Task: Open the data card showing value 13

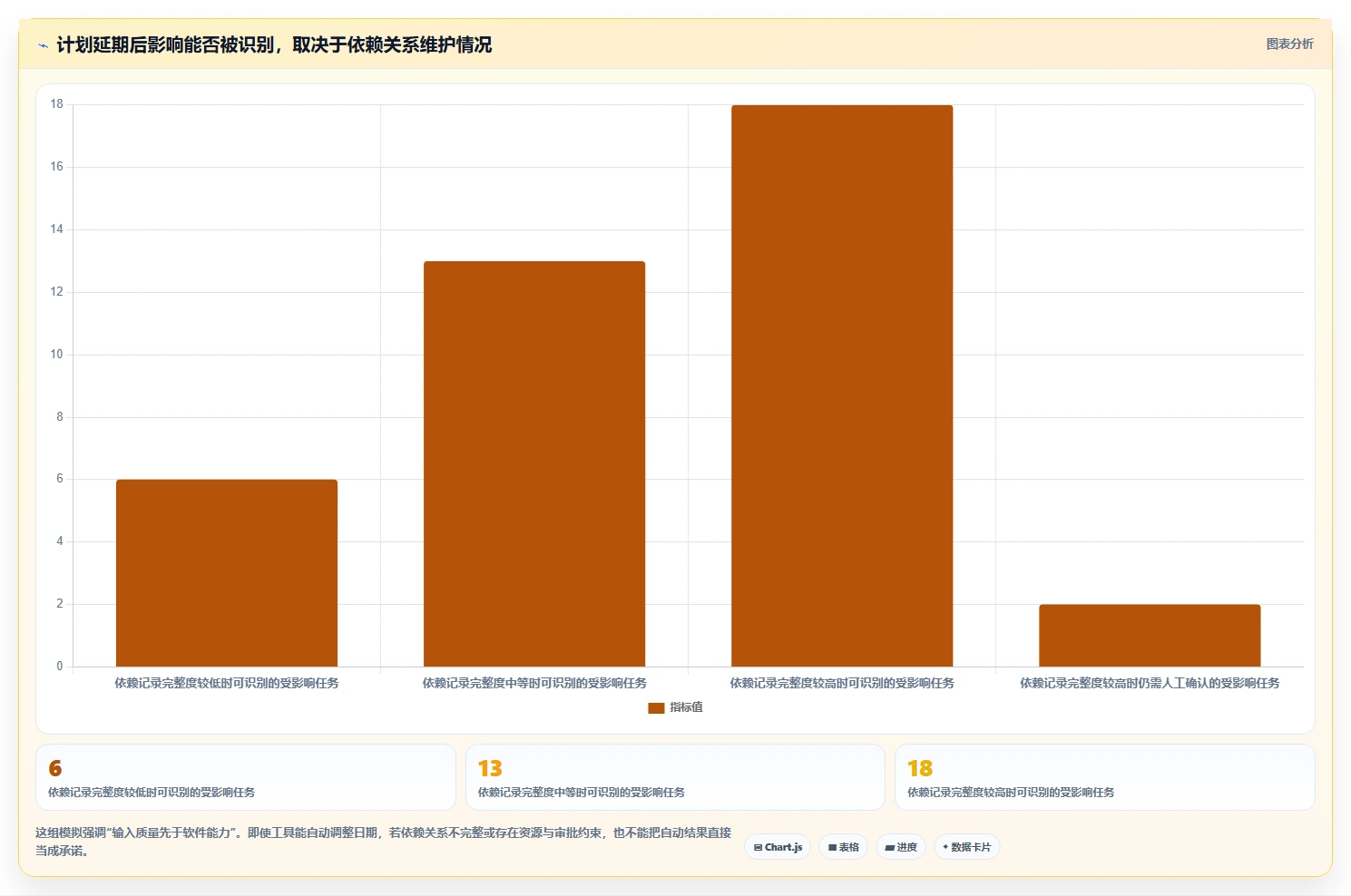Action: click(x=675, y=777)
